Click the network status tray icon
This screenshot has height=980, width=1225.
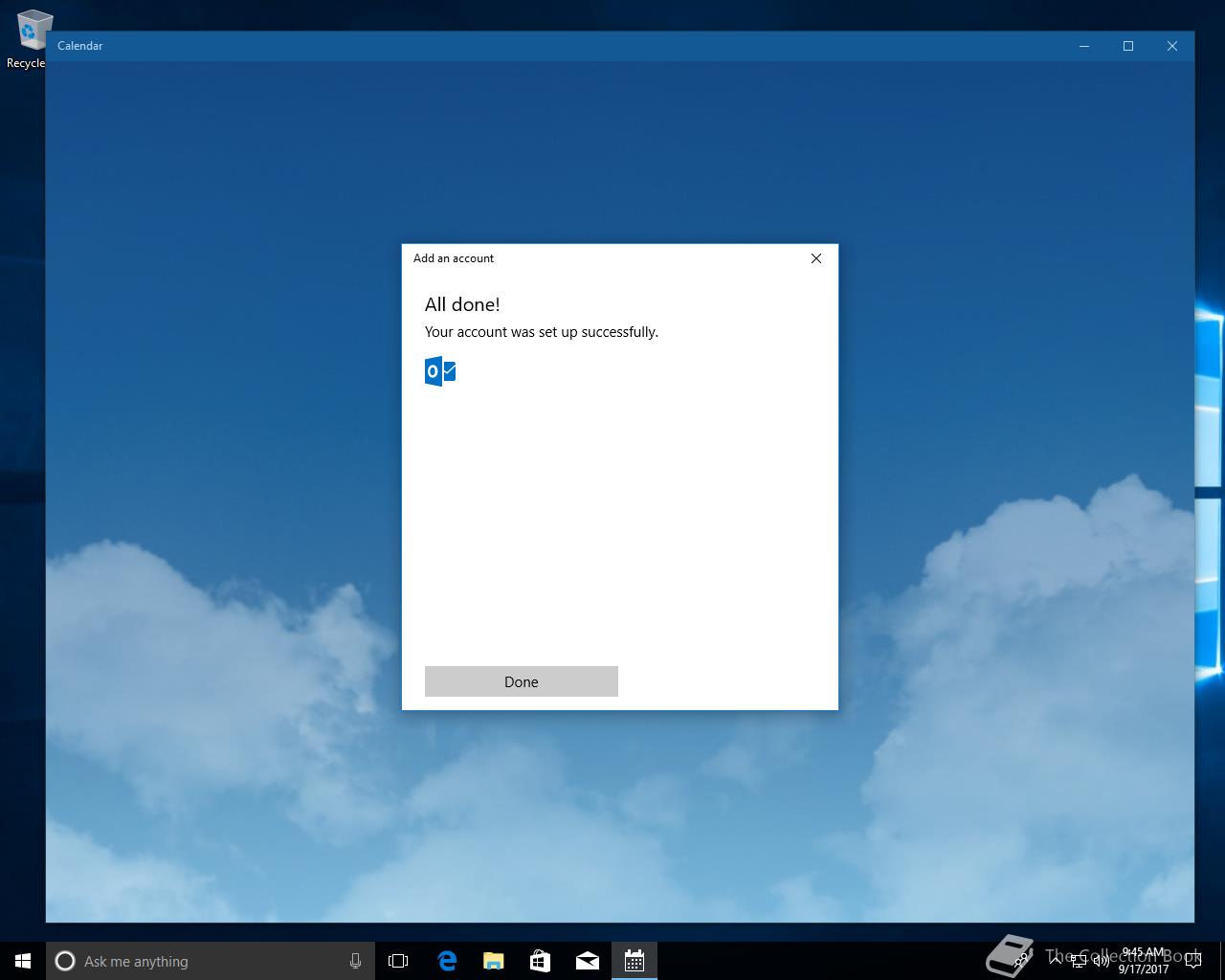click(1079, 961)
